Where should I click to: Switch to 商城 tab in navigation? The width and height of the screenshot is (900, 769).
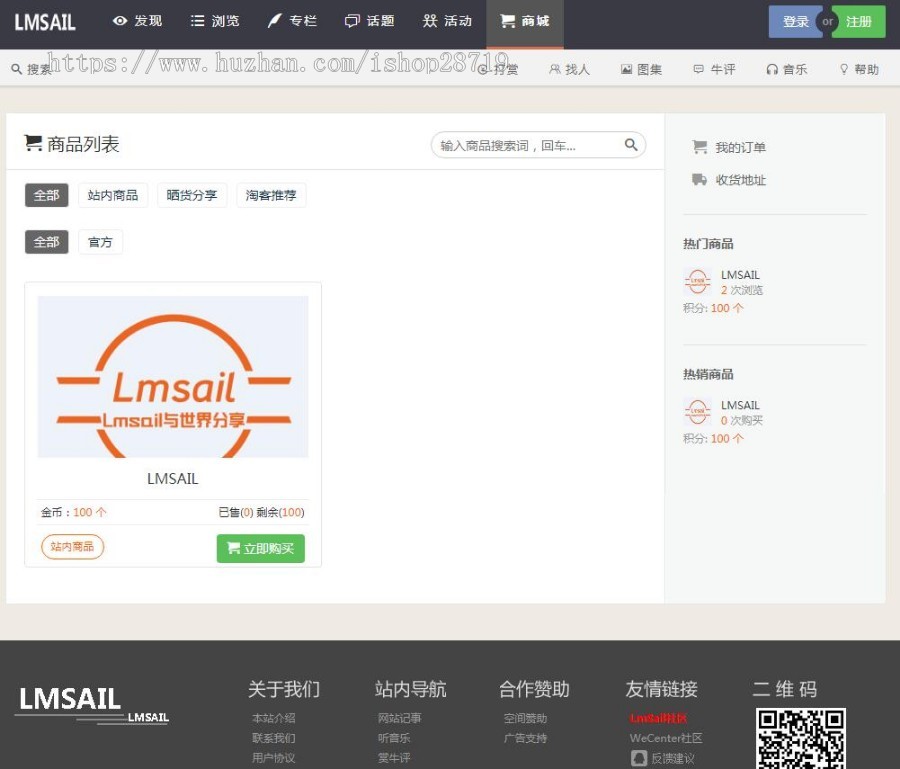click(525, 21)
